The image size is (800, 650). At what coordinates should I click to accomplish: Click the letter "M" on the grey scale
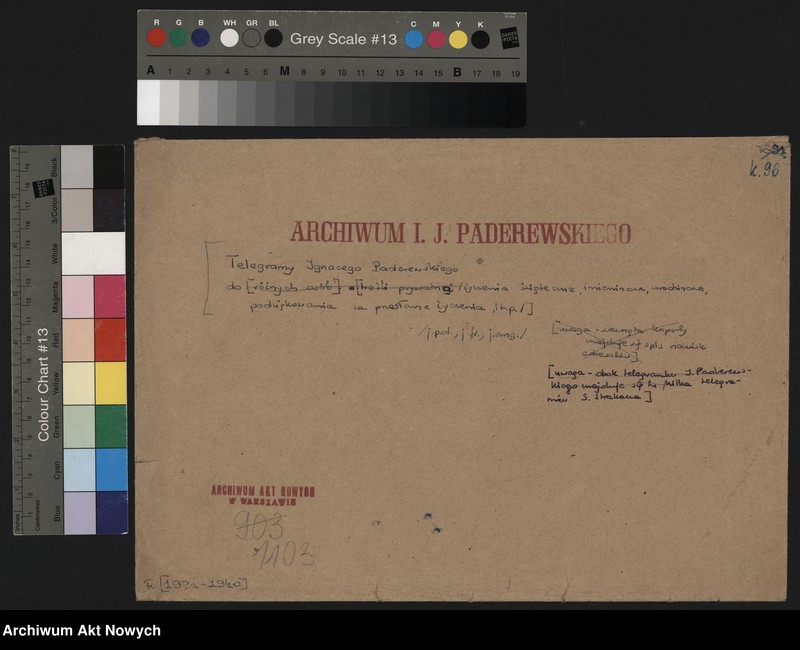click(284, 71)
